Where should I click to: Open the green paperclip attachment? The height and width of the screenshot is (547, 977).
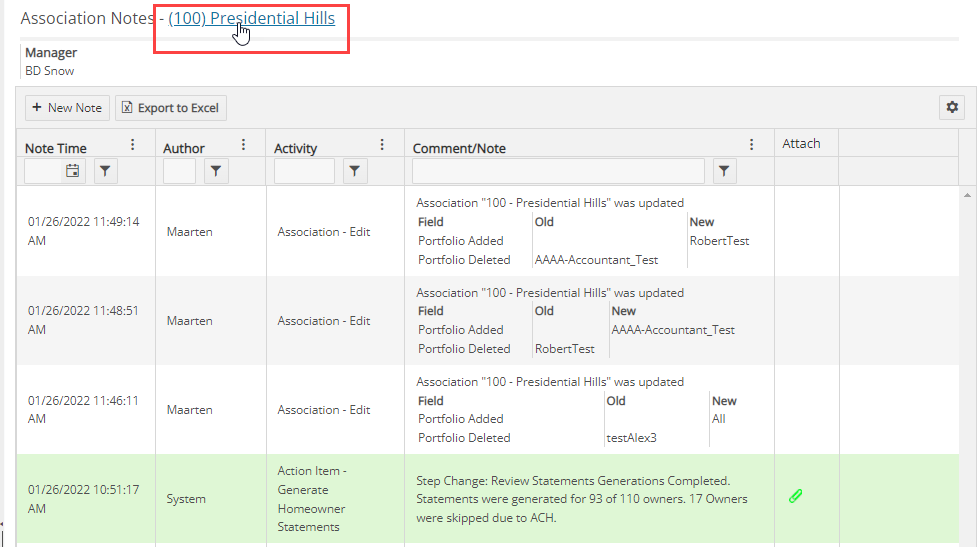(796, 496)
